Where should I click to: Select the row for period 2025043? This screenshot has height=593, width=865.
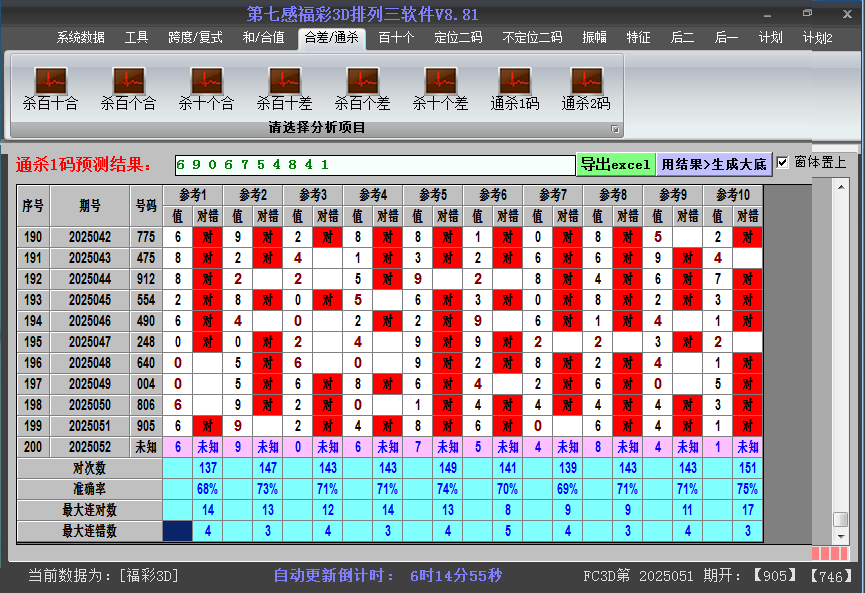click(389, 258)
